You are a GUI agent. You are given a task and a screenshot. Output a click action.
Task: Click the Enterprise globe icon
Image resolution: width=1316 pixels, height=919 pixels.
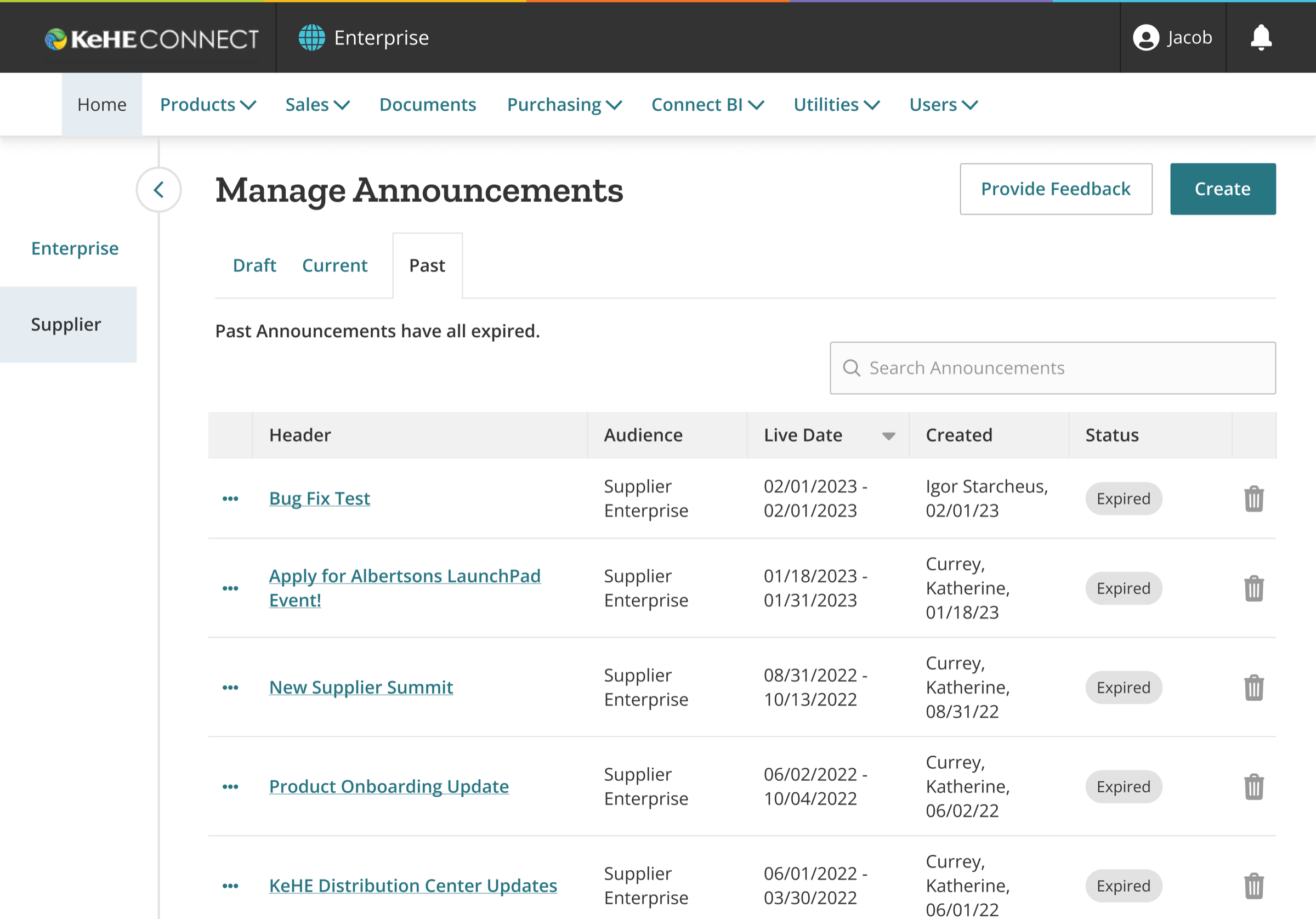pos(312,38)
